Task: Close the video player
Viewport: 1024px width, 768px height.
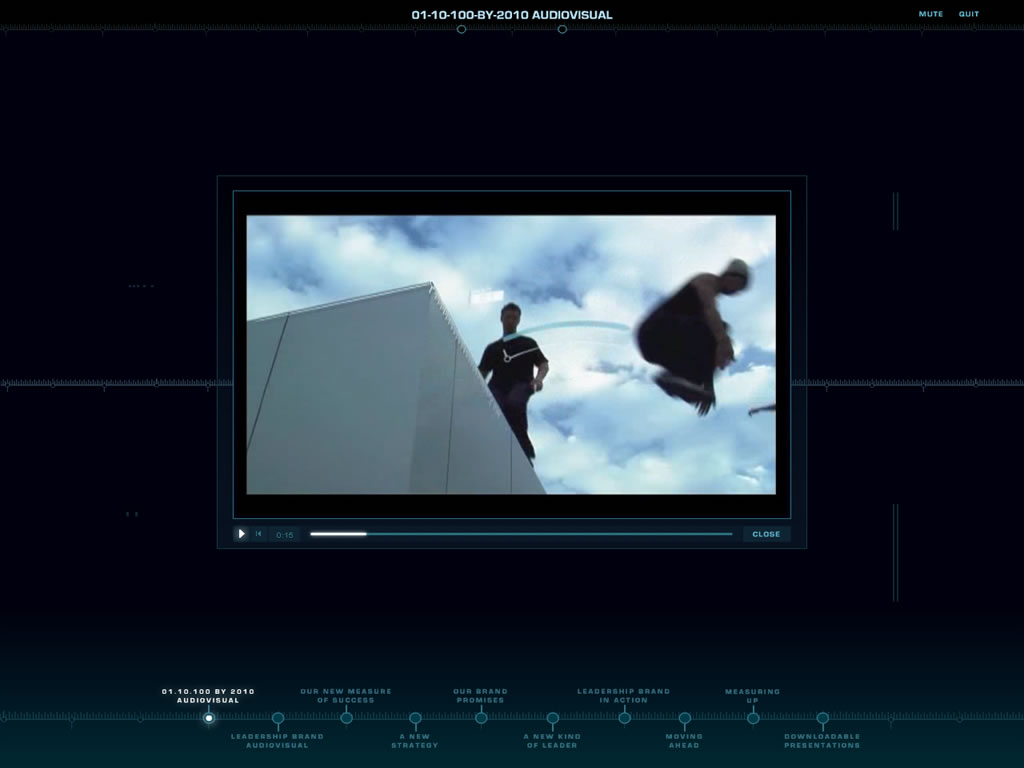Action: [x=766, y=534]
